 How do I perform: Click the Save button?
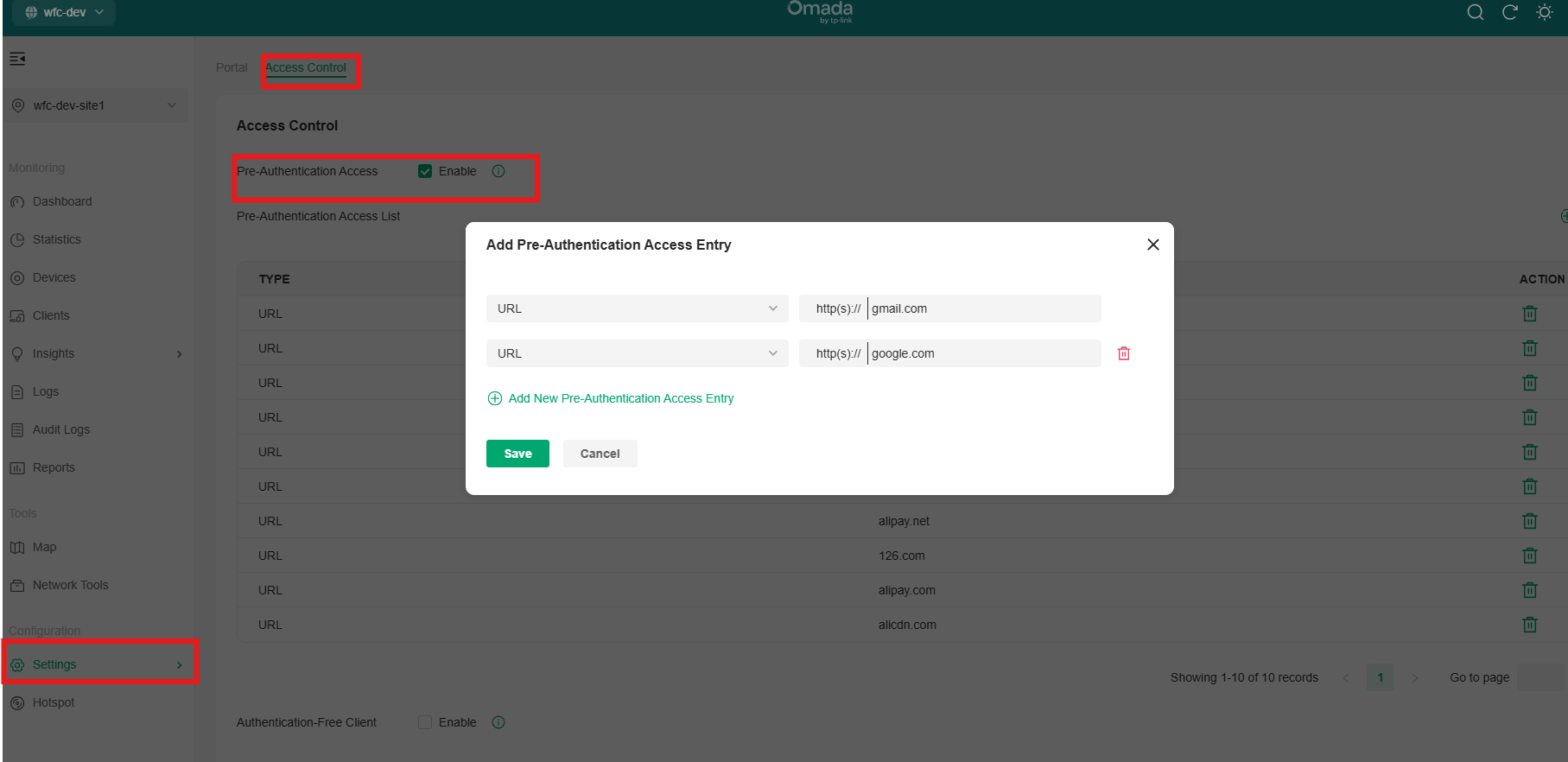[x=517, y=454]
